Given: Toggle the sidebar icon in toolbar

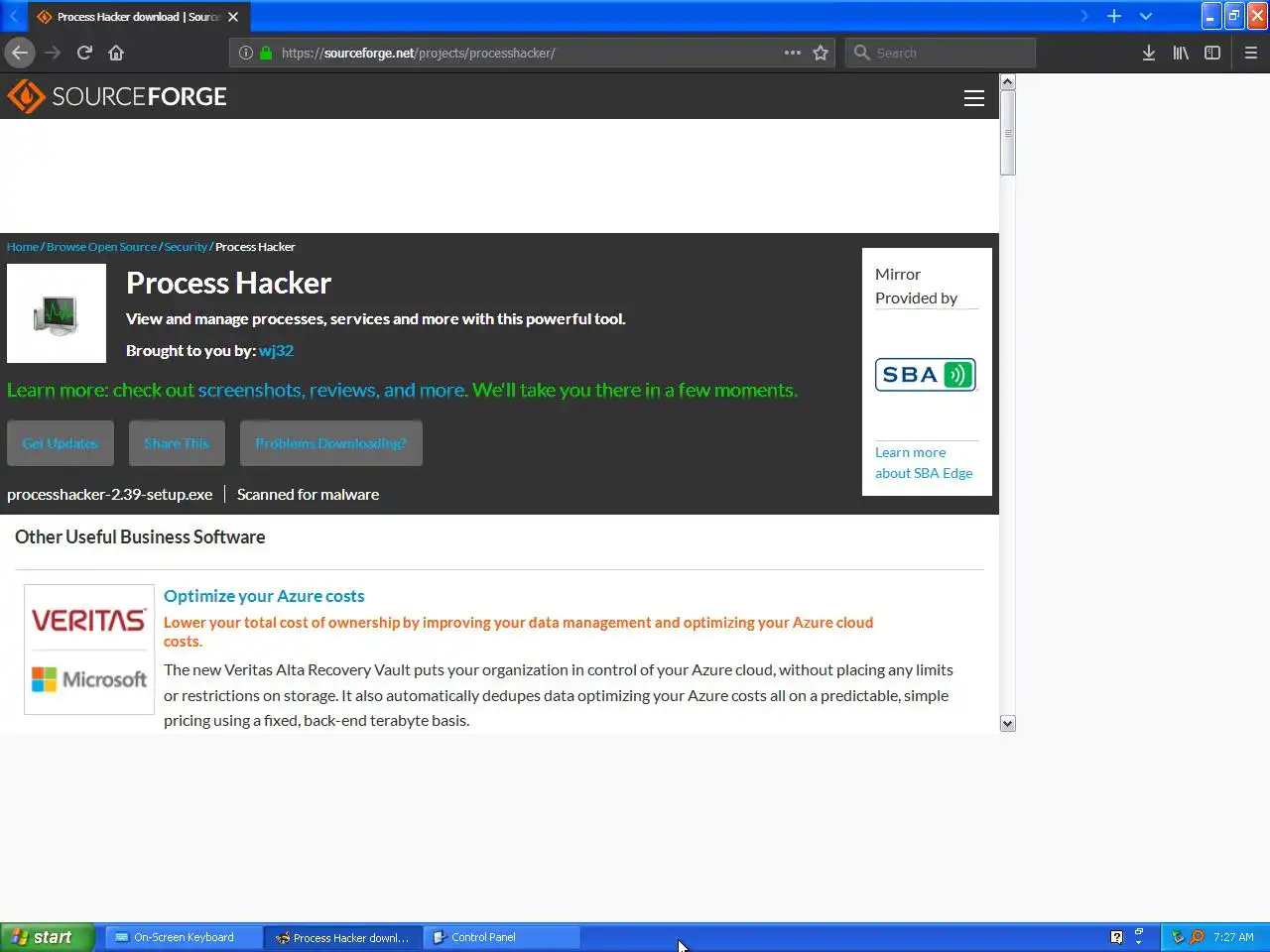Looking at the screenshot, I should [1212, 53].
